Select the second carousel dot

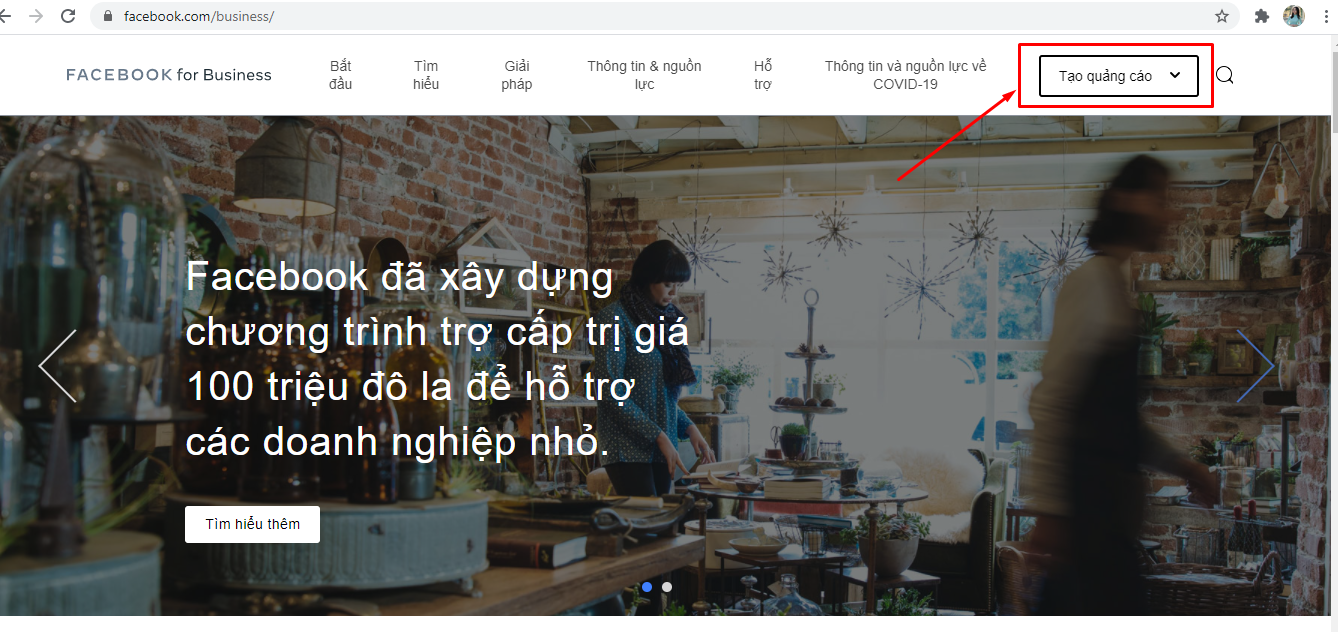click(x=667, y=587)
